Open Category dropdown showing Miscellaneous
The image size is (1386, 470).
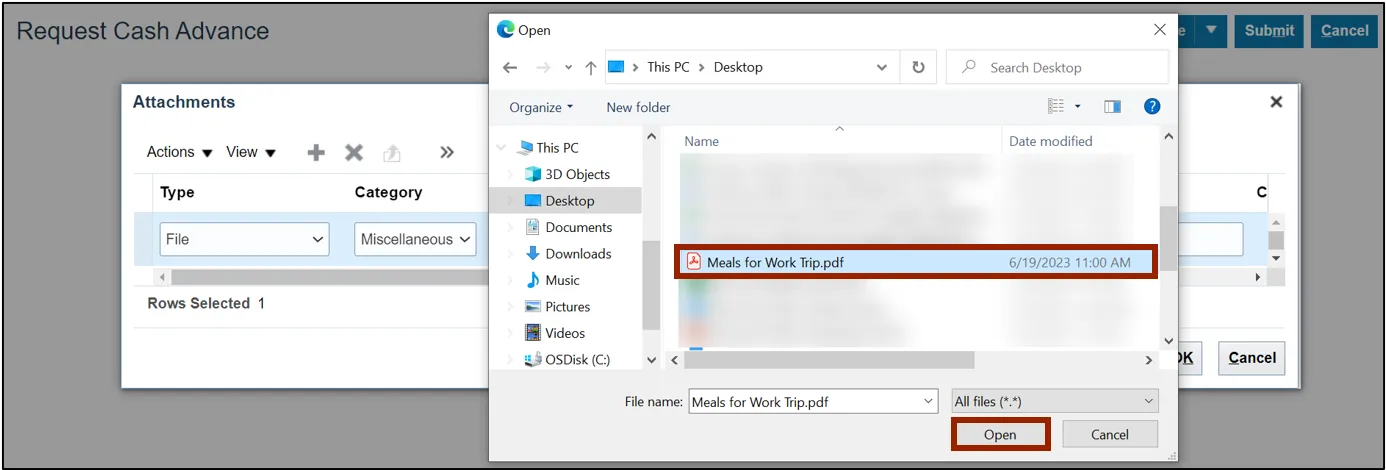tap(416, 240)
